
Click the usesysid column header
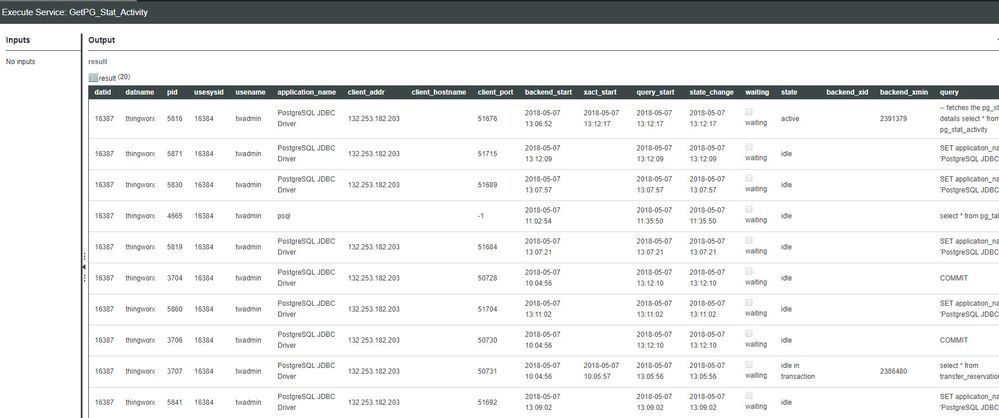[x=209, y=92]
